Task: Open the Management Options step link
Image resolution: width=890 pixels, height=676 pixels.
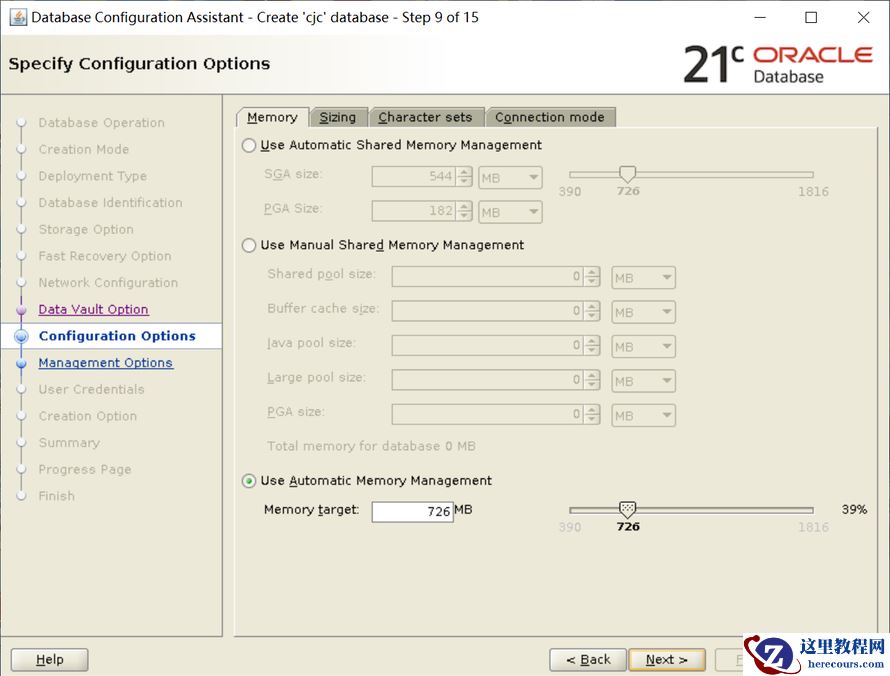Action: tap(106, 363)
